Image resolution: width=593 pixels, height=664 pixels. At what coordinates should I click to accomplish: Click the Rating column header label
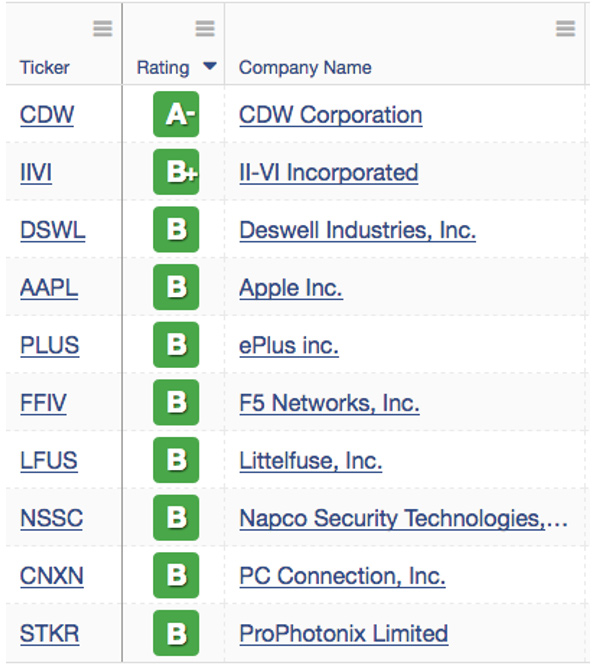(163, 68)
